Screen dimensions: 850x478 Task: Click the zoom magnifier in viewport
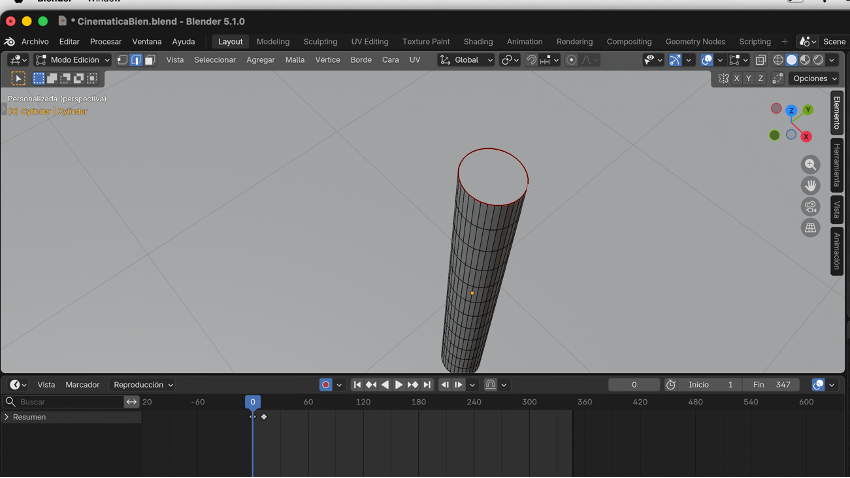click(x=810, y=165)
